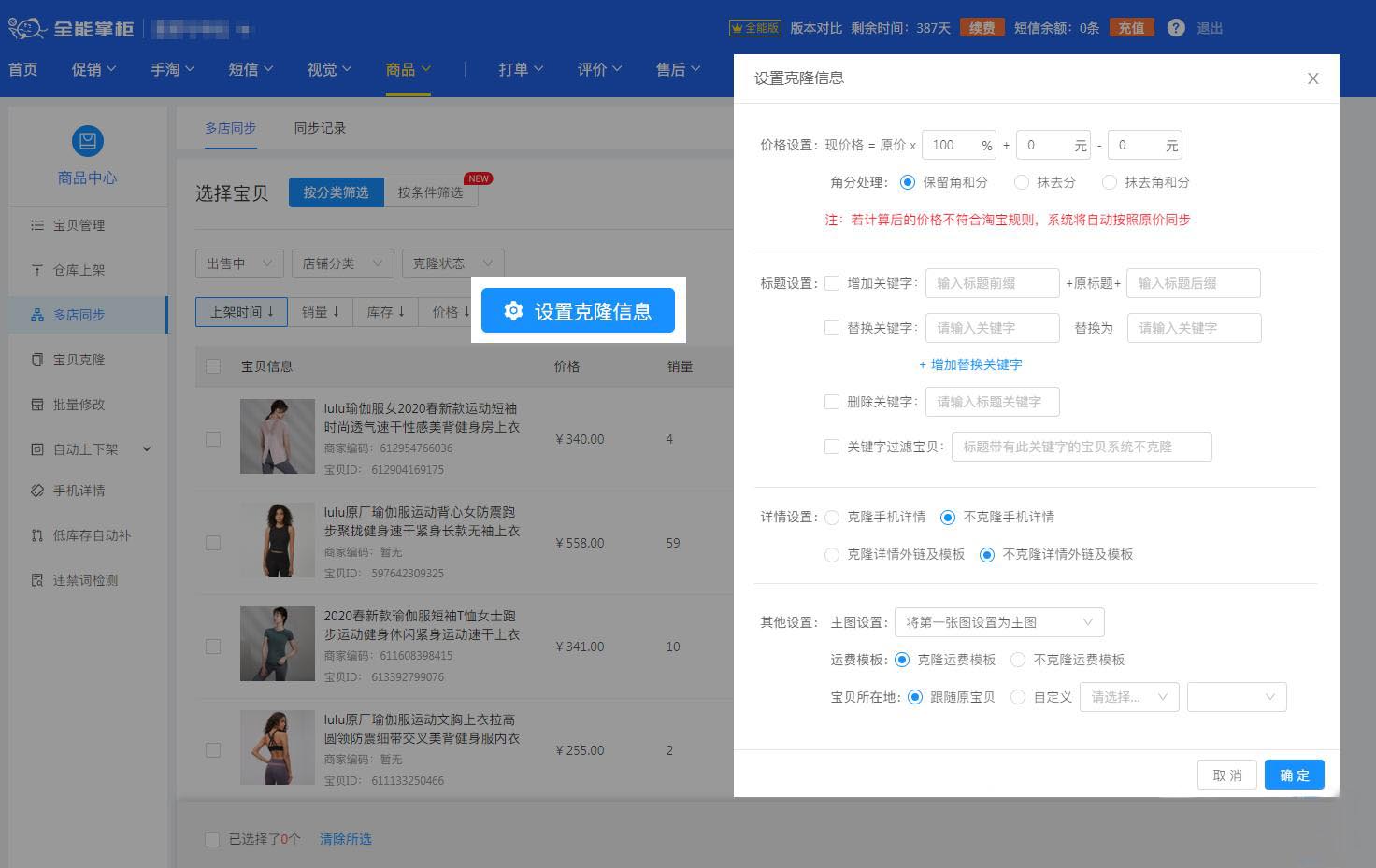Select 抹去角和分 radio option
Image resolution: width=1376 pixels, height=868 pixels.
(1109, 182)
